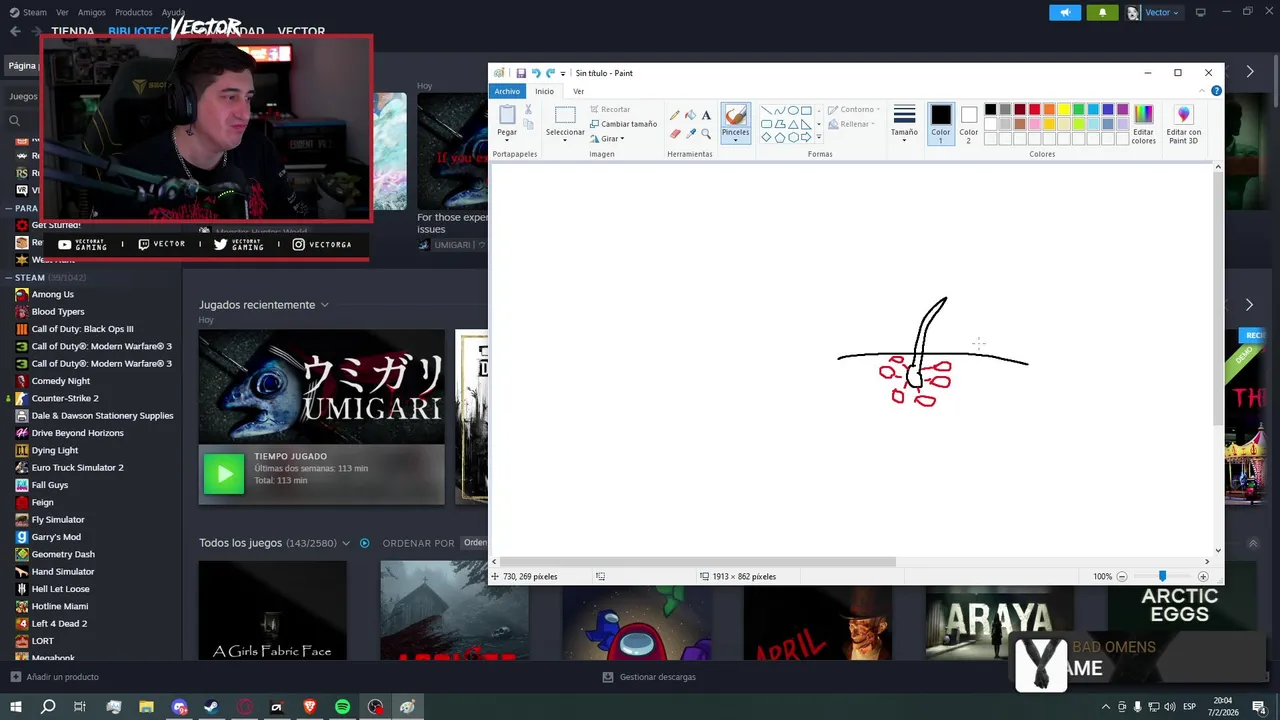
Task: Choose the diamond shape in Formas
Action: 766,137
